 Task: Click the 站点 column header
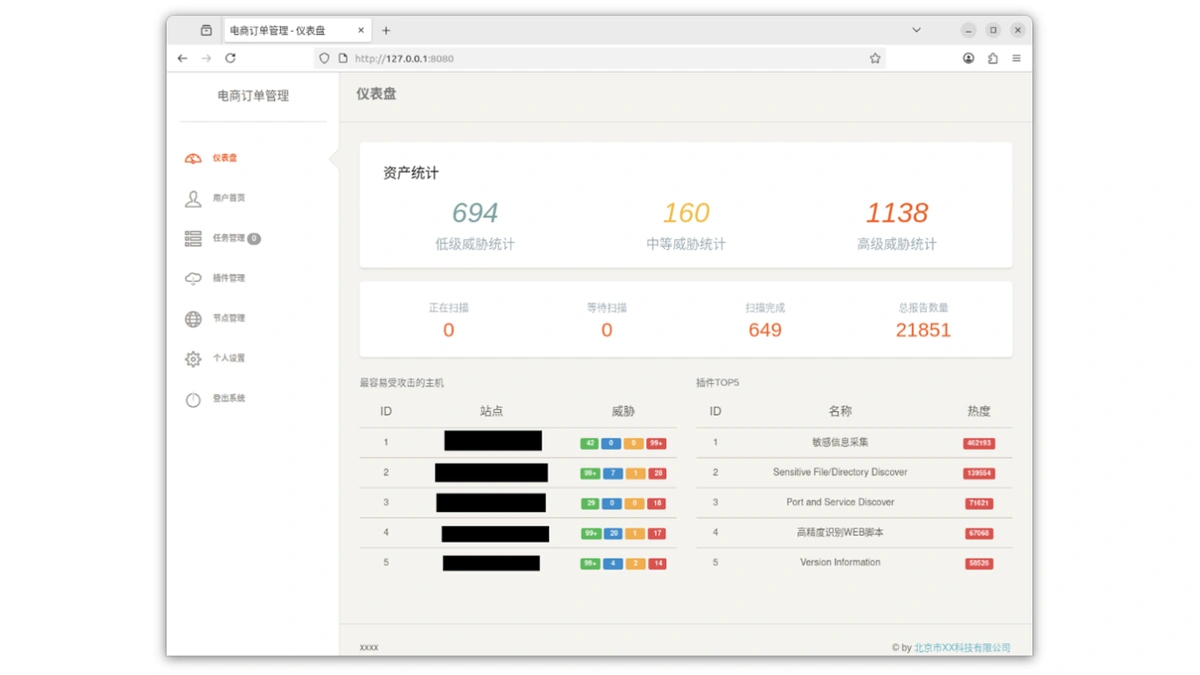tap(491, 411)
